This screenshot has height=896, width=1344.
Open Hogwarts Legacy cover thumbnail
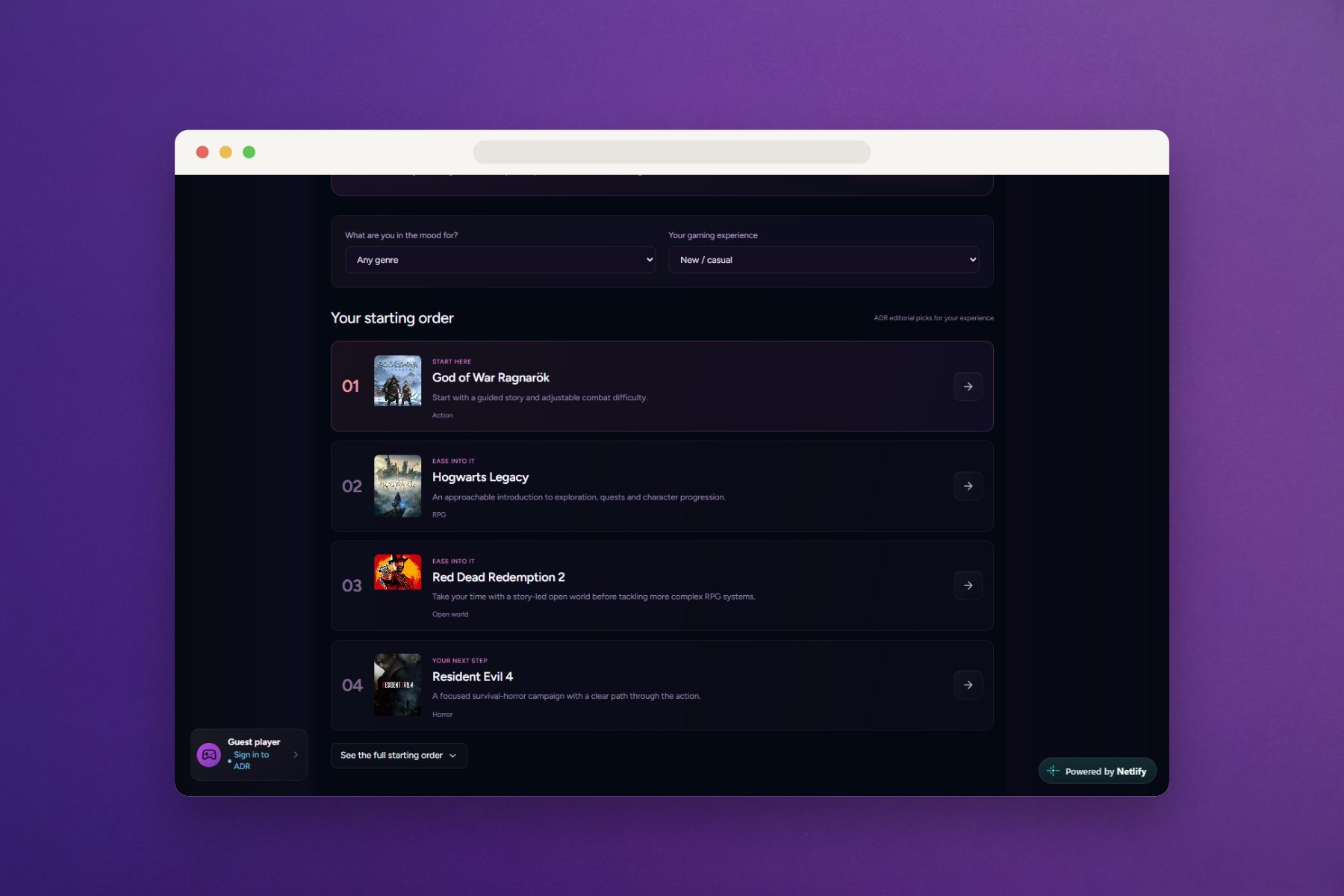pos(397,486)
